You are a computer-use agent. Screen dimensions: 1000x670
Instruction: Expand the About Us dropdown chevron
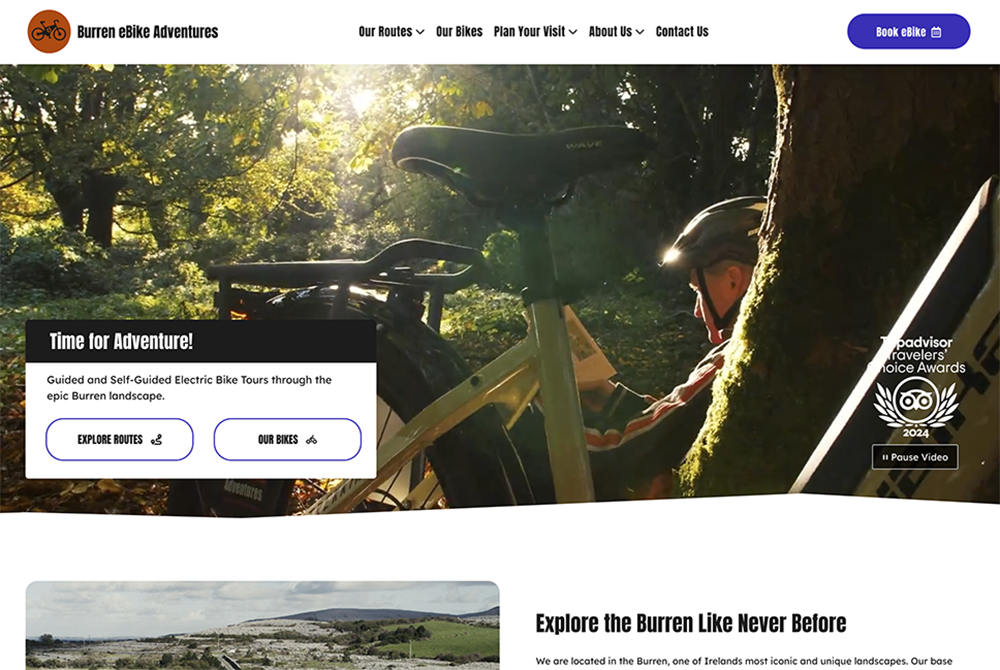pos(640,32)
